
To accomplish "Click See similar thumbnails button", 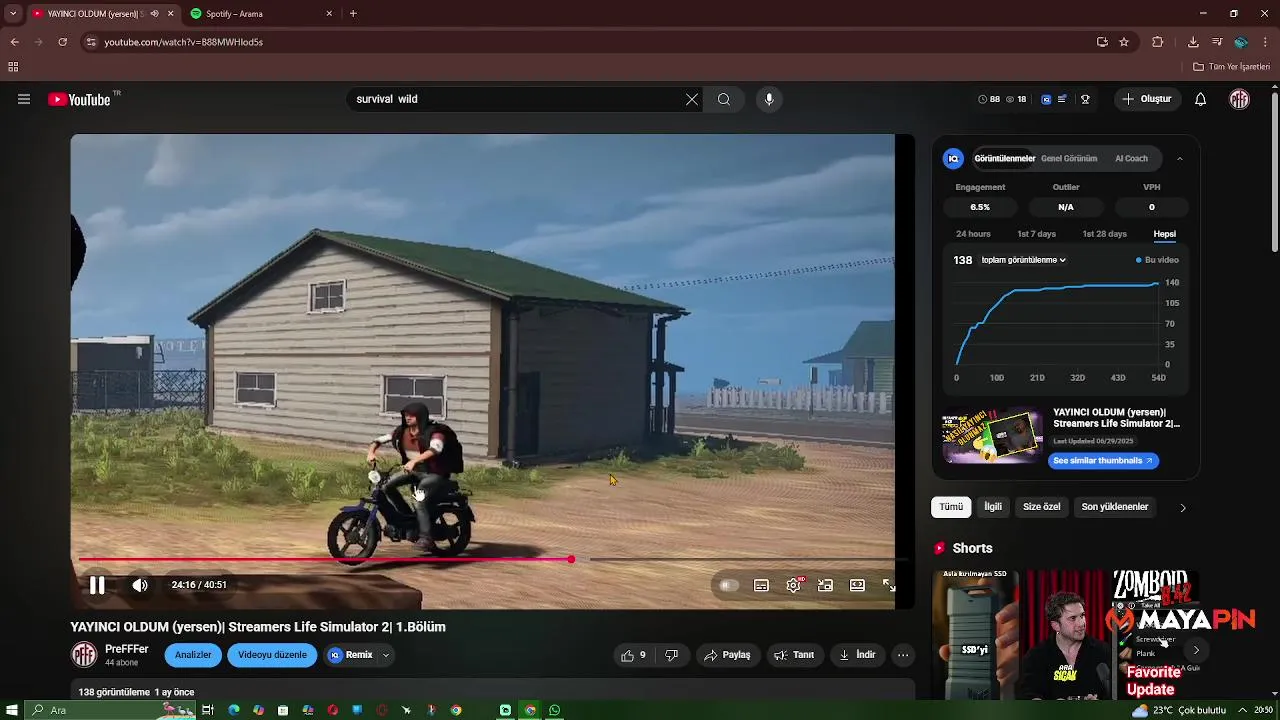I will point(1103,461).
